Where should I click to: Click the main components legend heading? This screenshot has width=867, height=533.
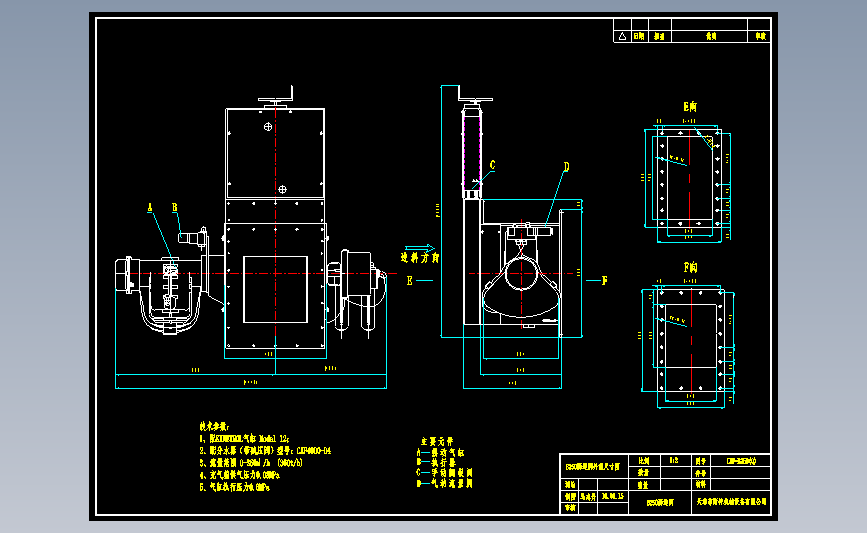point(437,441)
